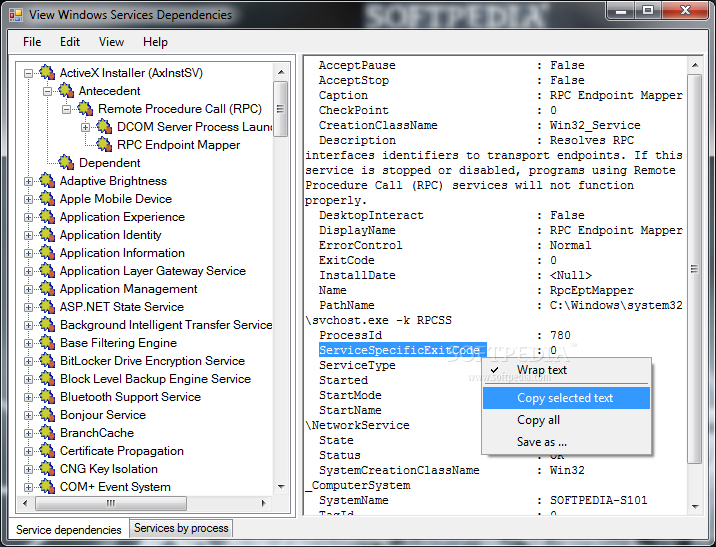Viewport: 716px width, 547px height.
Task: Switch to Service dependencies tab
Action: (x=69, y=530)
